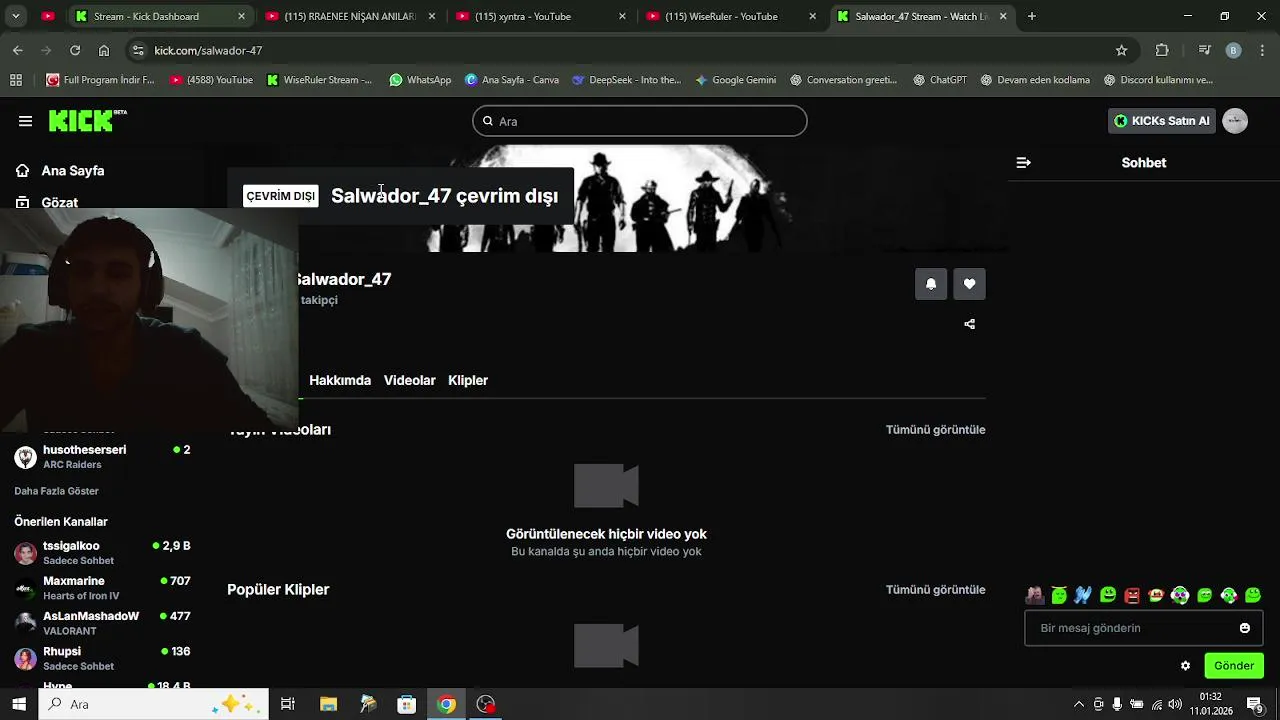
Task: Collapse the Sohbet chat panel
Action: tap(1023, 162)
